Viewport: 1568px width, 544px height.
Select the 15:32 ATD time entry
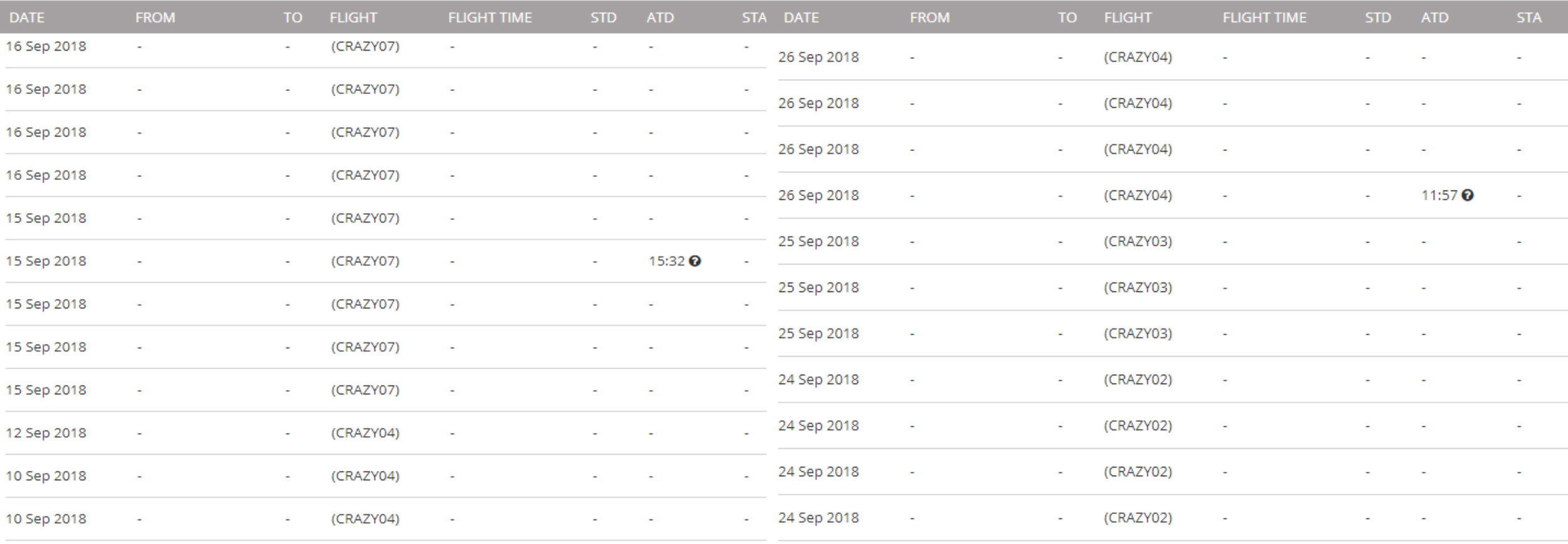tap(667, 261)
